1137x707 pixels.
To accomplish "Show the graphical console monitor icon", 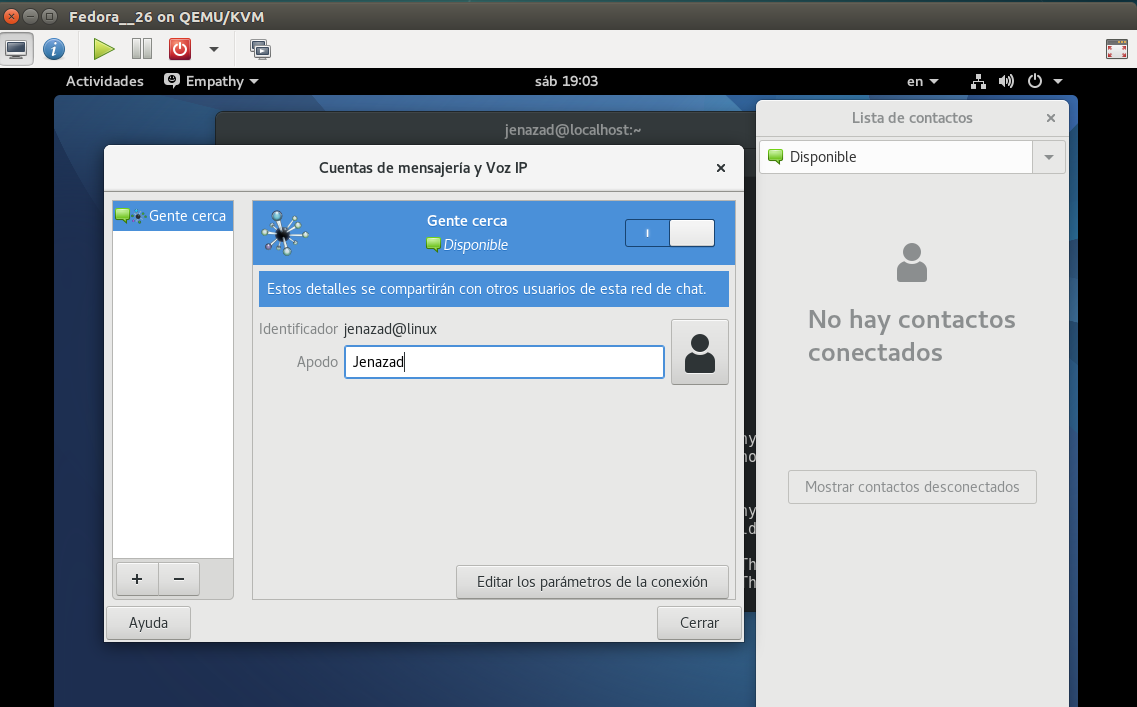I will [x=16, y=49].
